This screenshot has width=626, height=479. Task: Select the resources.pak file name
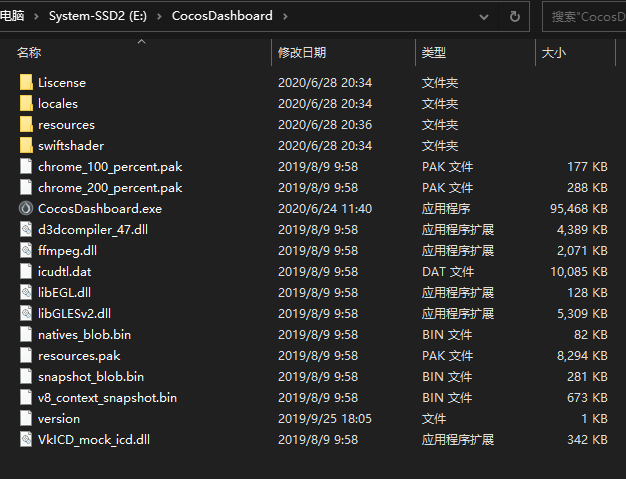(79, 356)
